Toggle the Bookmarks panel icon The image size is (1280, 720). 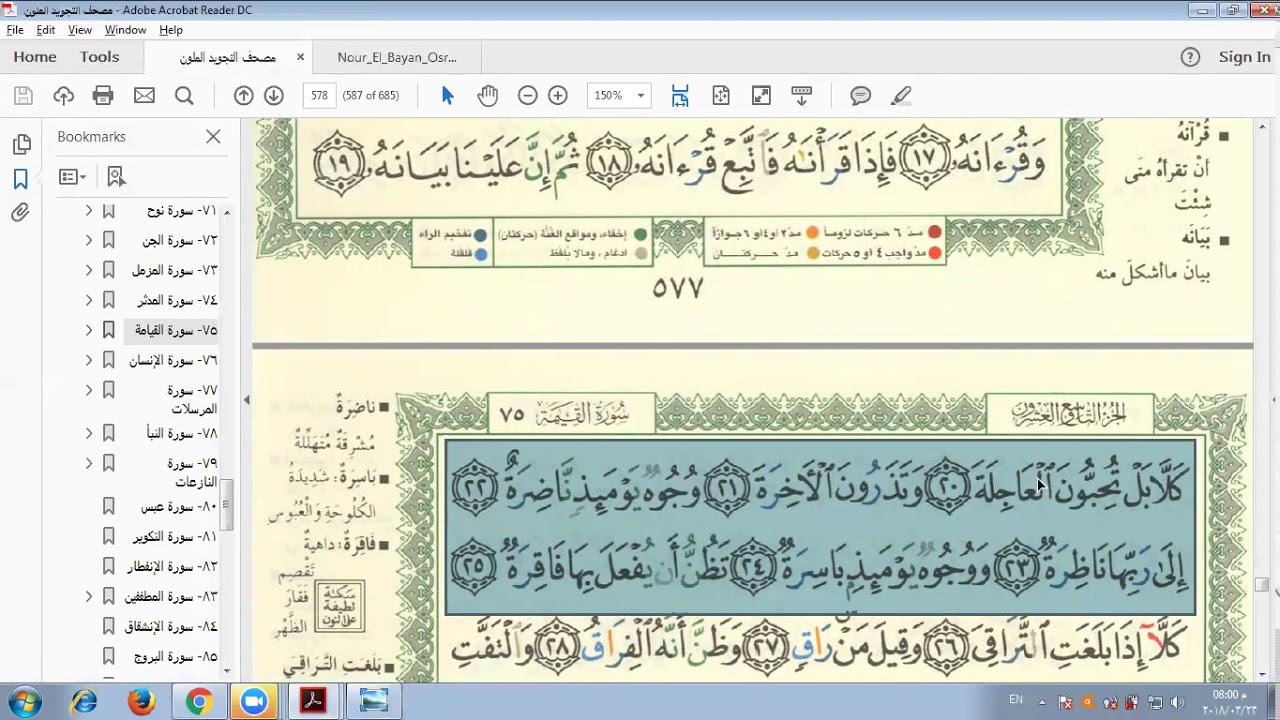pyautogui.click(x=21, y=179)
